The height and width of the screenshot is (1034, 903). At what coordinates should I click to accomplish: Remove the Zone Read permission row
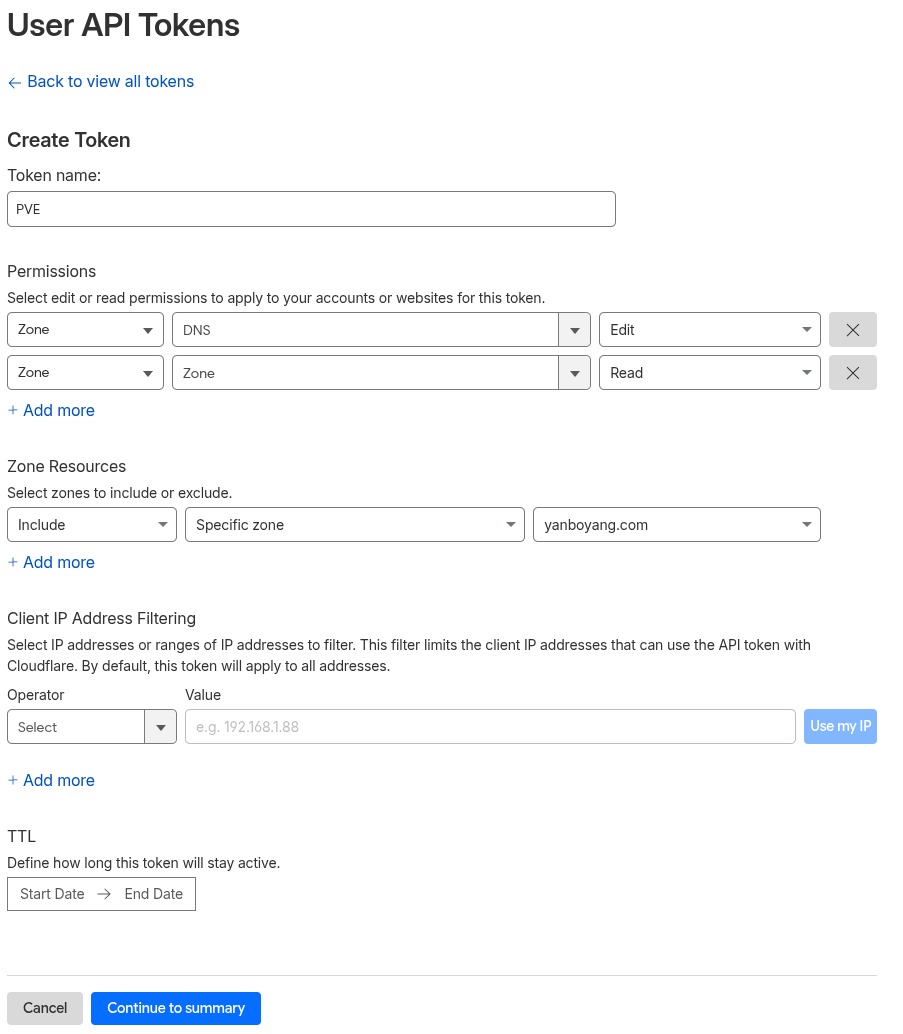coord(852,373)
